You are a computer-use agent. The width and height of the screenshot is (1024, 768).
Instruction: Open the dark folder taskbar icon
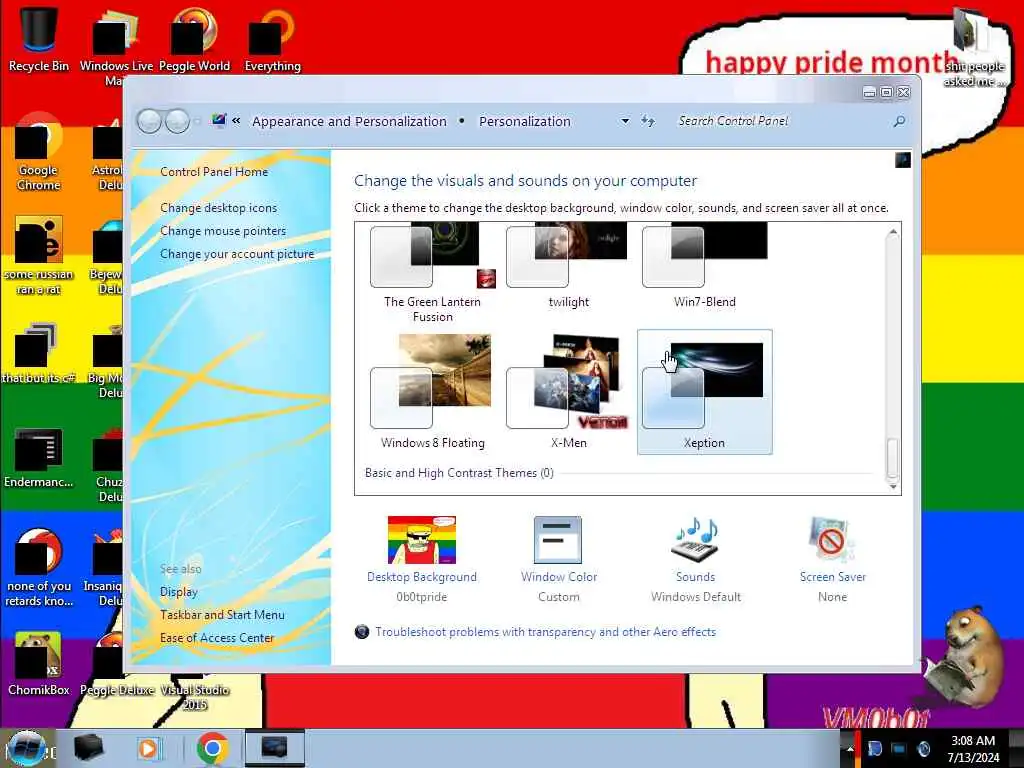88,748
